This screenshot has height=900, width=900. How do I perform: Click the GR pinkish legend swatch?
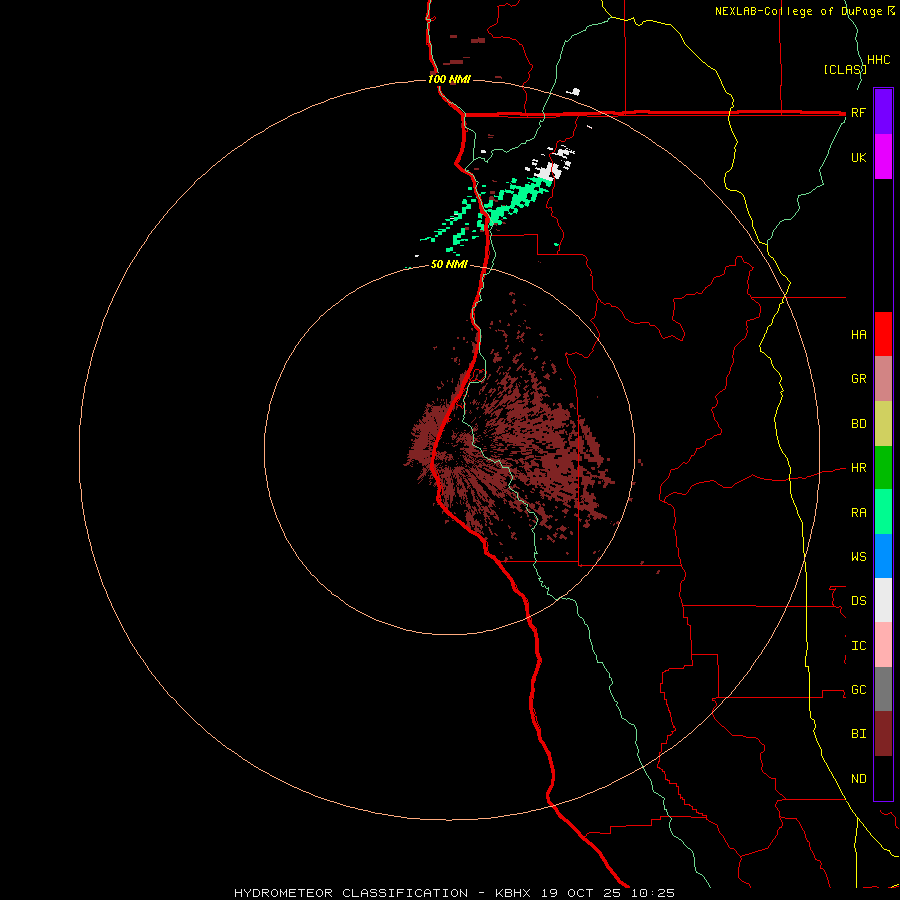883,379
